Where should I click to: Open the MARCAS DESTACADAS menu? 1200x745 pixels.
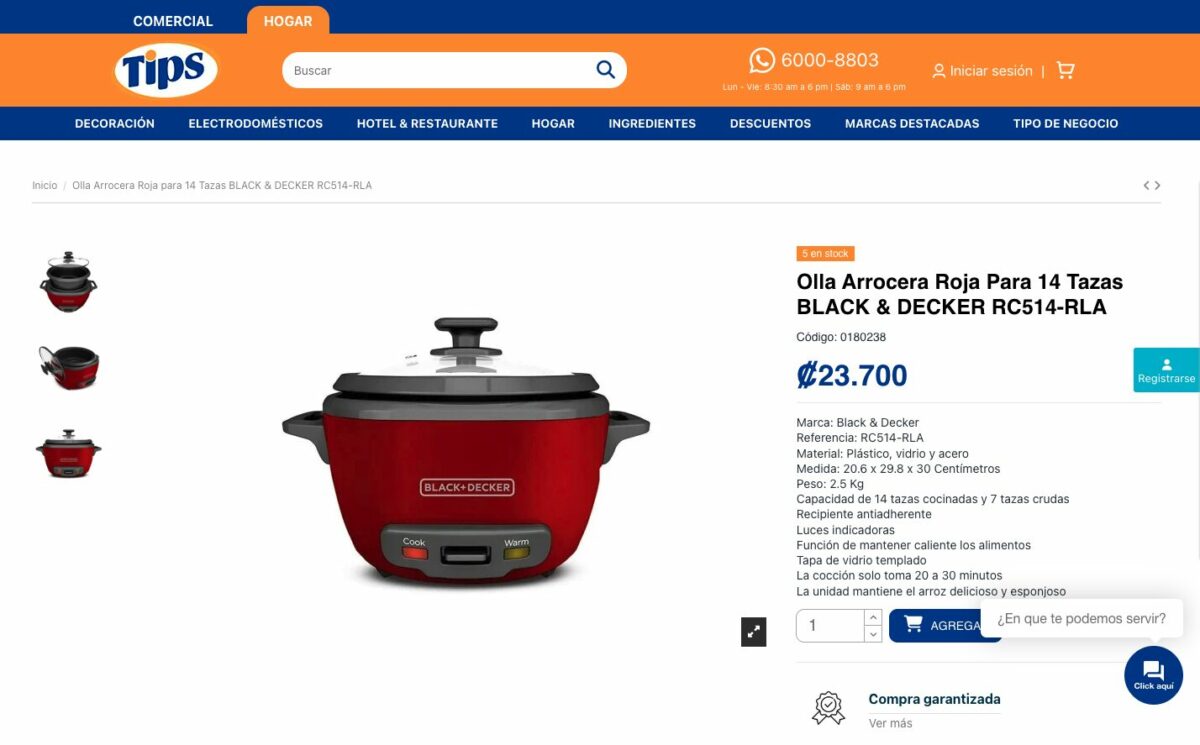pos(912,123)
